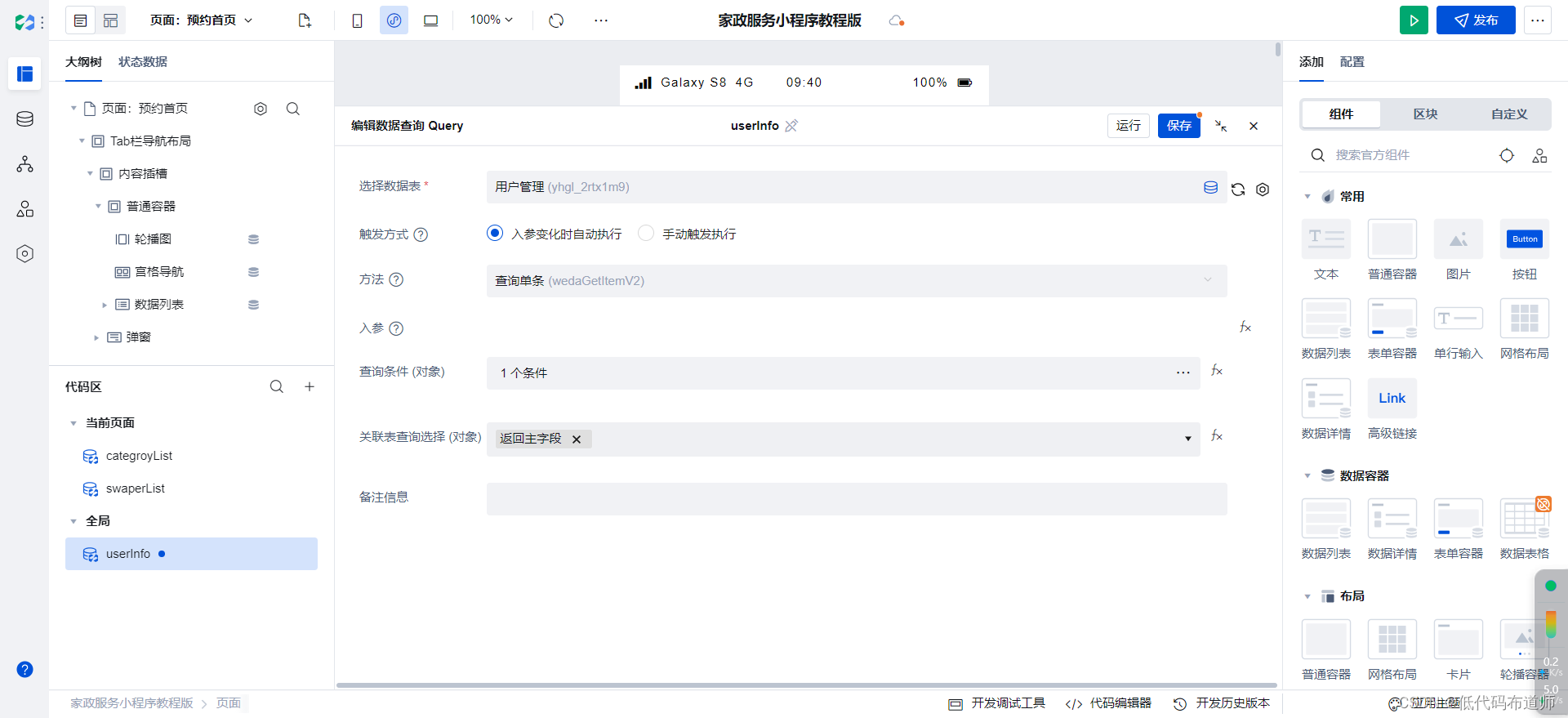This screenshot has width=1568, height=718.
Task: Rename userInfo query via edit icon
Action: click(791, 126)
